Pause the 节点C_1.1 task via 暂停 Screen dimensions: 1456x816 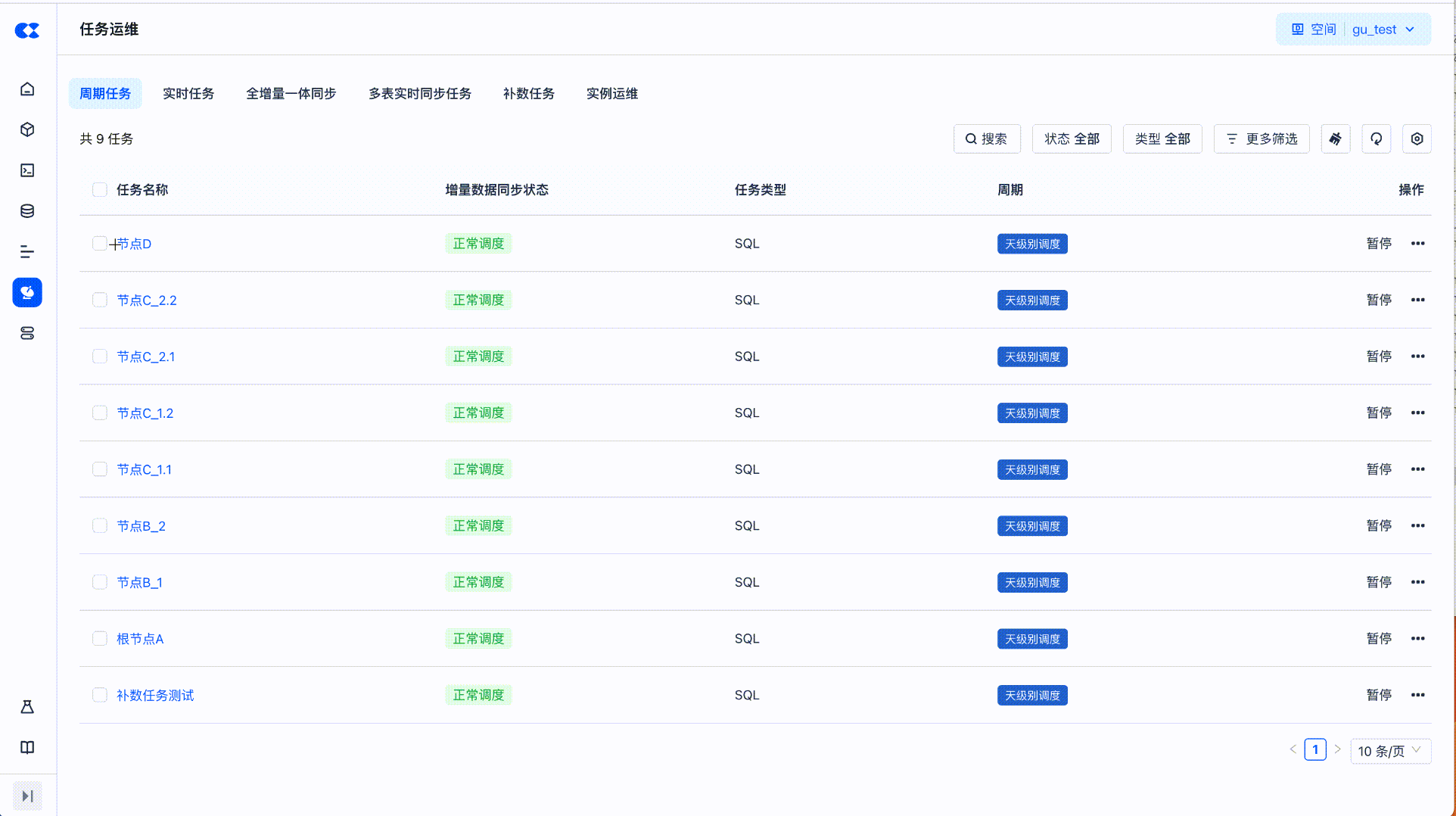pyautogui.click(x=1378, y=469)
